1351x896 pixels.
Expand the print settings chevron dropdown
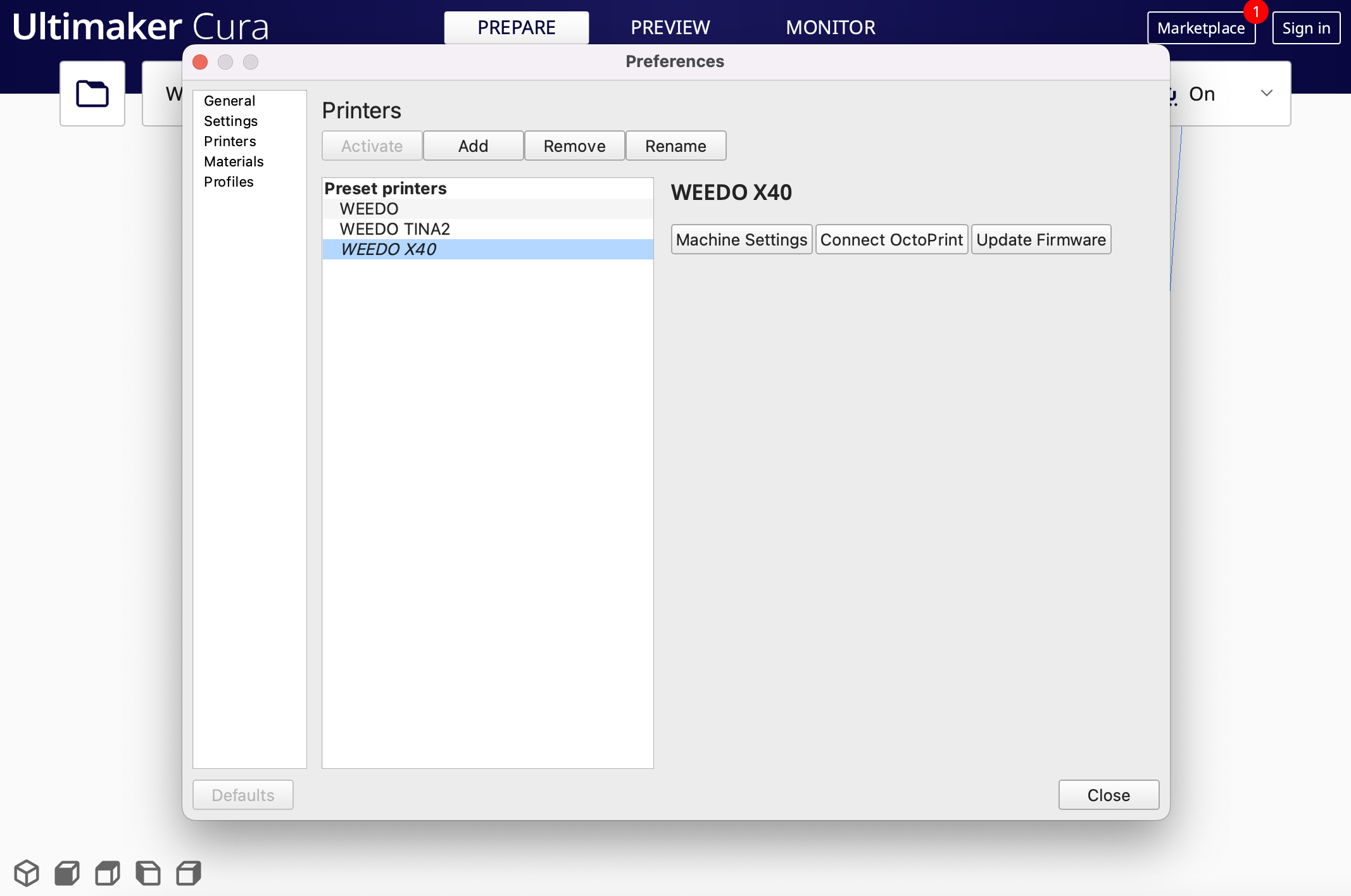pos(1267,94)
